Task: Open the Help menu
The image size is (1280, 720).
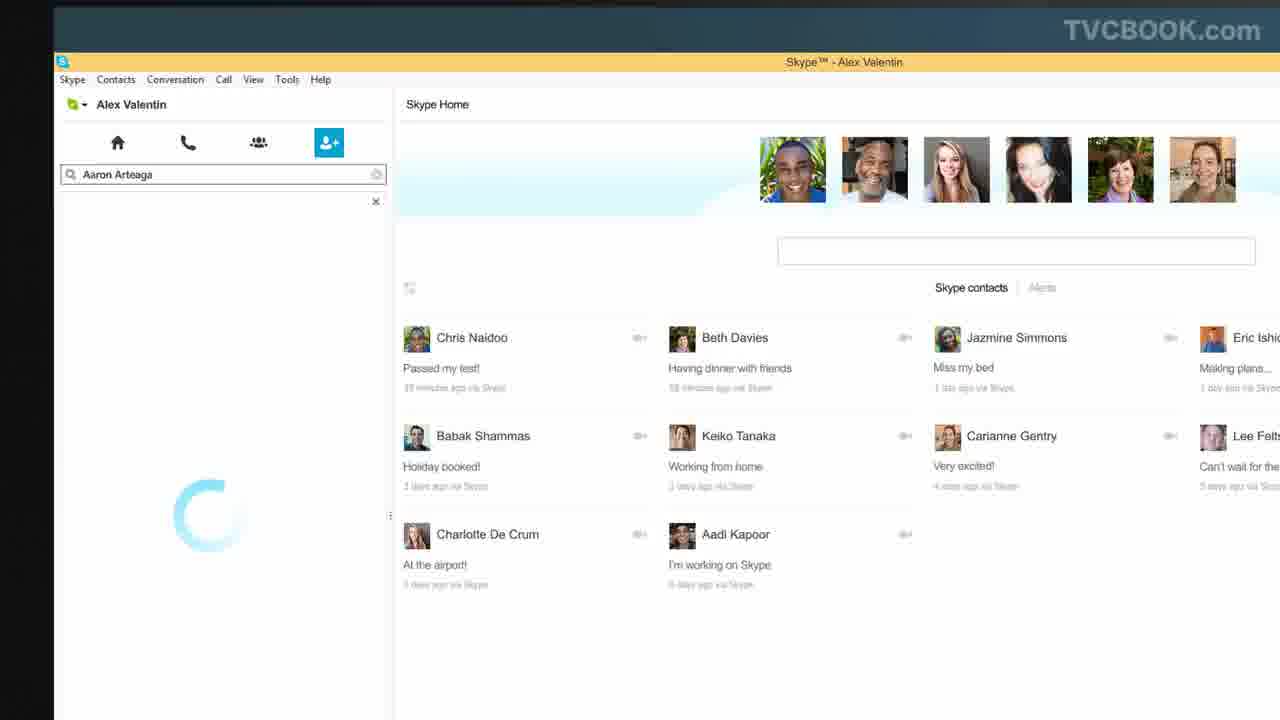Action: (320, 79)
